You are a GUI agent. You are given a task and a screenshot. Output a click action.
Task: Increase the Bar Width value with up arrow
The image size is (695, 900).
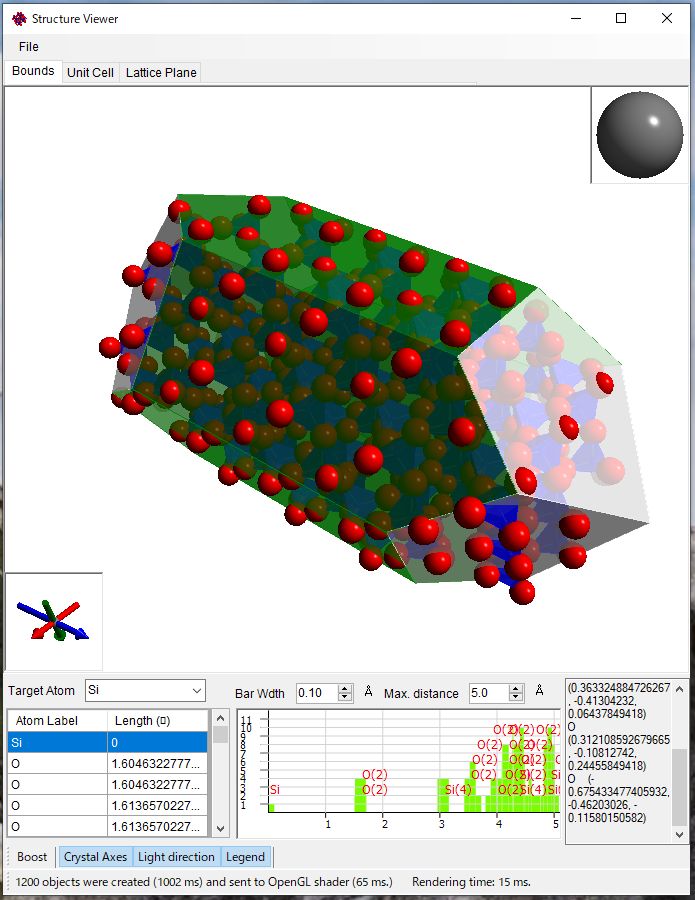[345, 688]
